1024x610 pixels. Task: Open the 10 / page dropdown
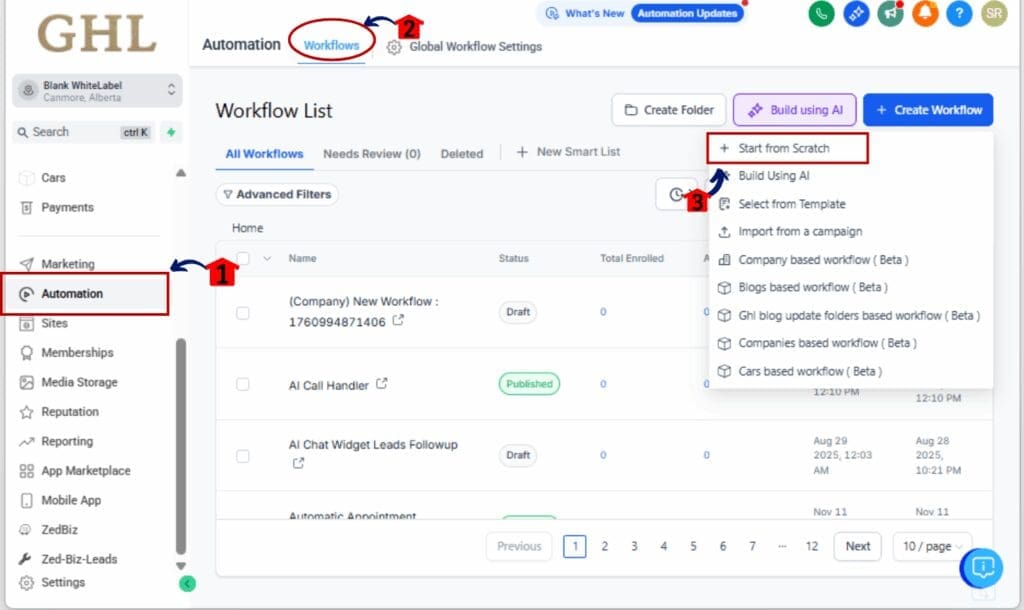tap(931, 546)
